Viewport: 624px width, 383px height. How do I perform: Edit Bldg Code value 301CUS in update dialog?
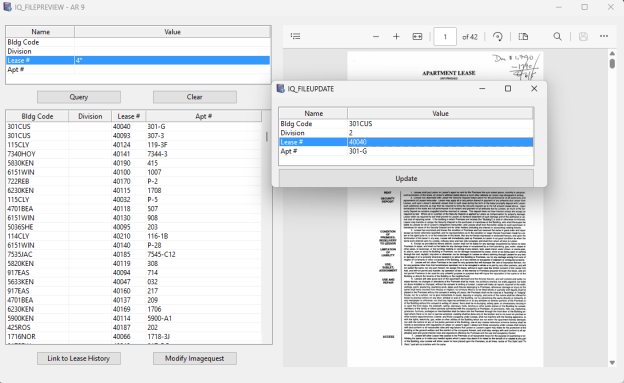(440, 124)
